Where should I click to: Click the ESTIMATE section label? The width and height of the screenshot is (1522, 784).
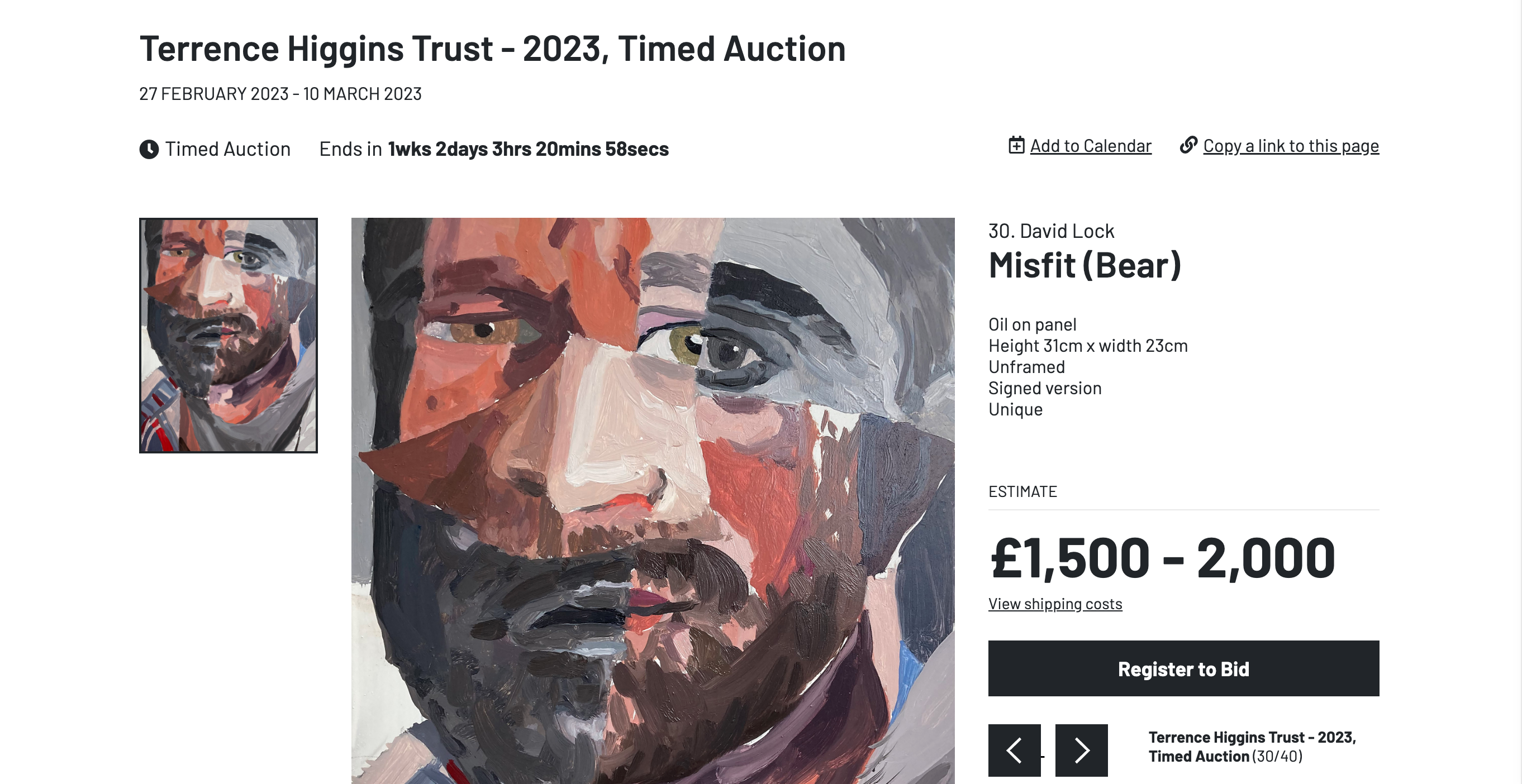tap(1022, 492)
